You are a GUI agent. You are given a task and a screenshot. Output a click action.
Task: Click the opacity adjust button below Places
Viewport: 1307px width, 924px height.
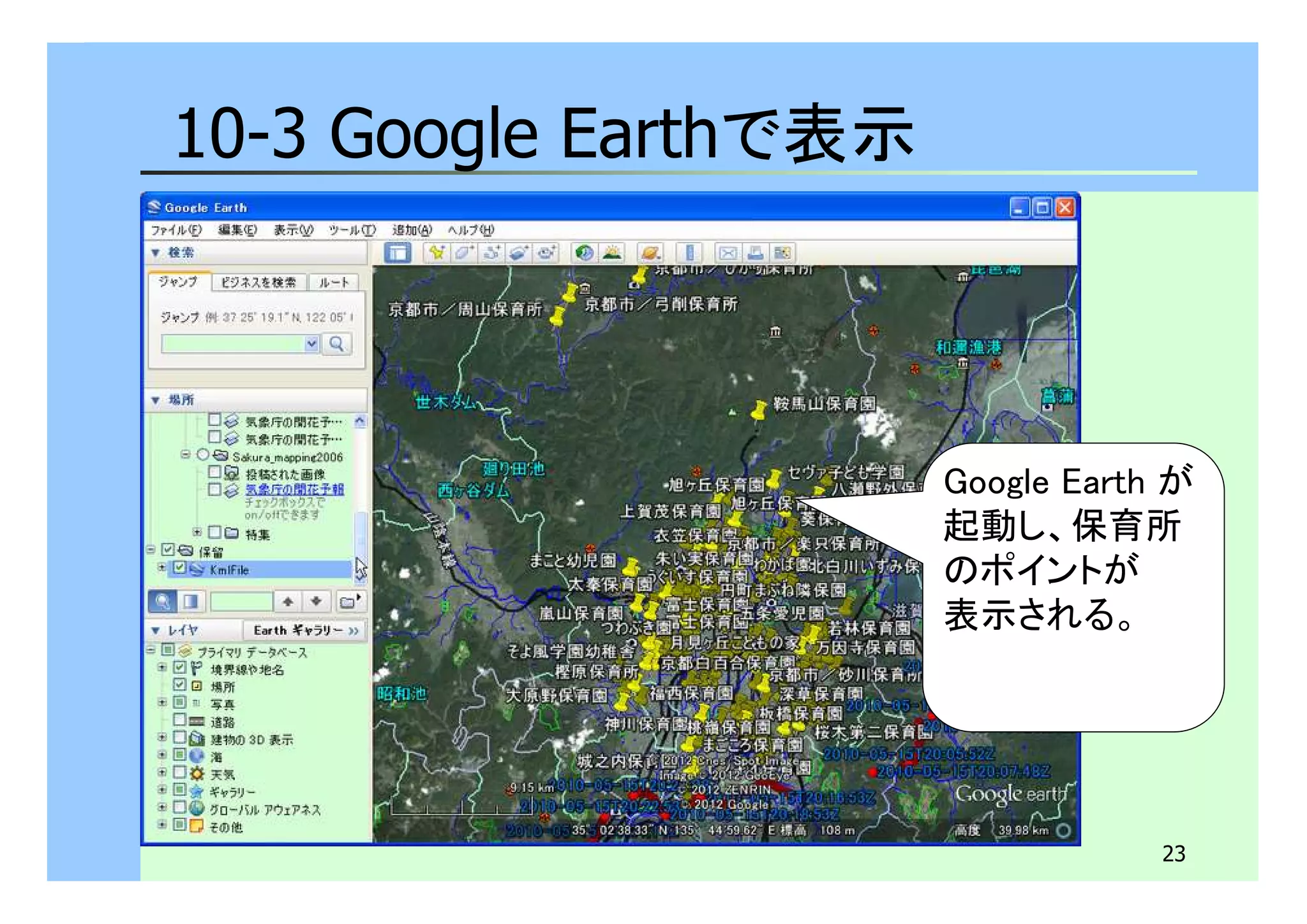pyautogui.click(x=191, y=601)
